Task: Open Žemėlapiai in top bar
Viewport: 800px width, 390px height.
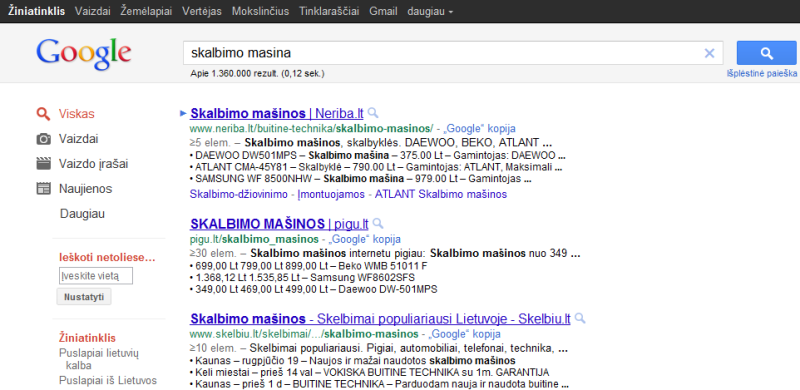Action: click(x=146, y=11)
